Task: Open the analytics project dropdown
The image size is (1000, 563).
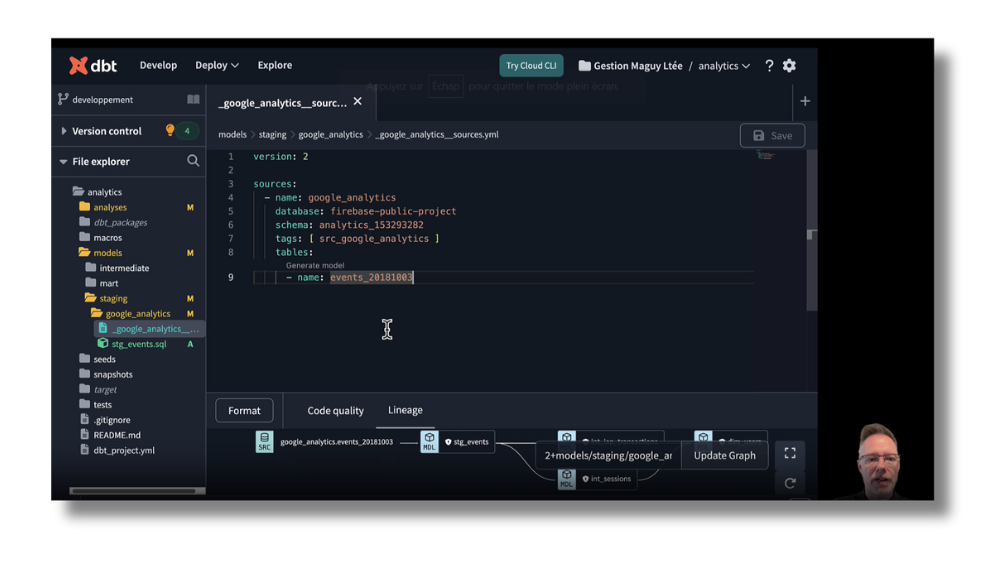Action: point(724,66)
